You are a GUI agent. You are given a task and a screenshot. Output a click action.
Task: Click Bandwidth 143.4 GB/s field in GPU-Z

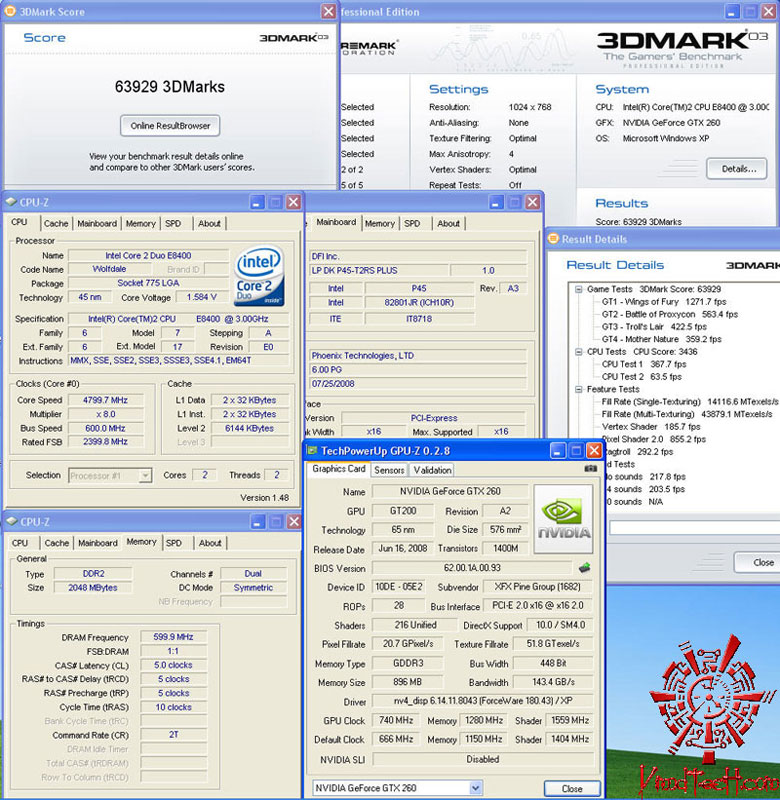pos(553,682)
